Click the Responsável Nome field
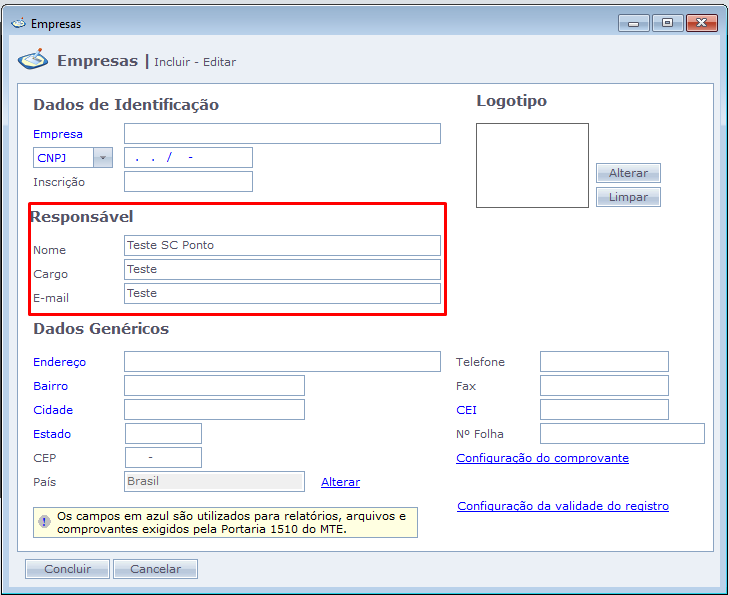 (282, 246)
